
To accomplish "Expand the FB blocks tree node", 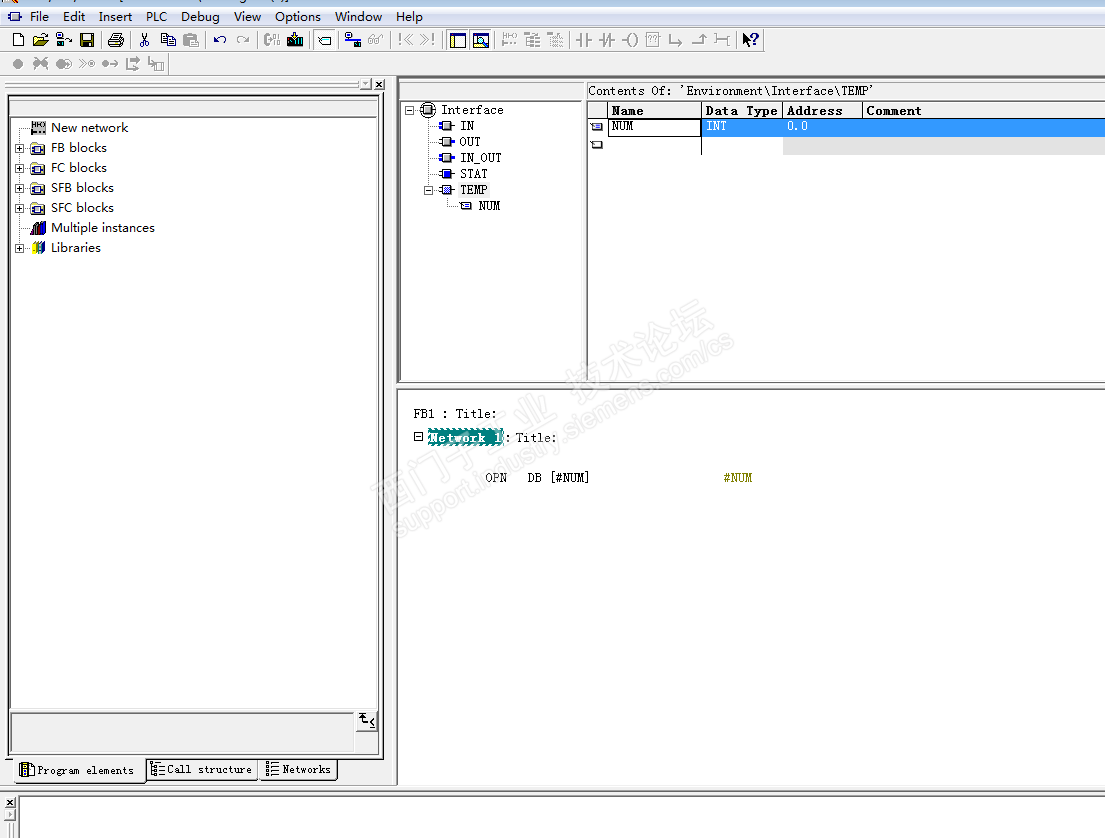I will pyautogui.click(x=19, y=148).
